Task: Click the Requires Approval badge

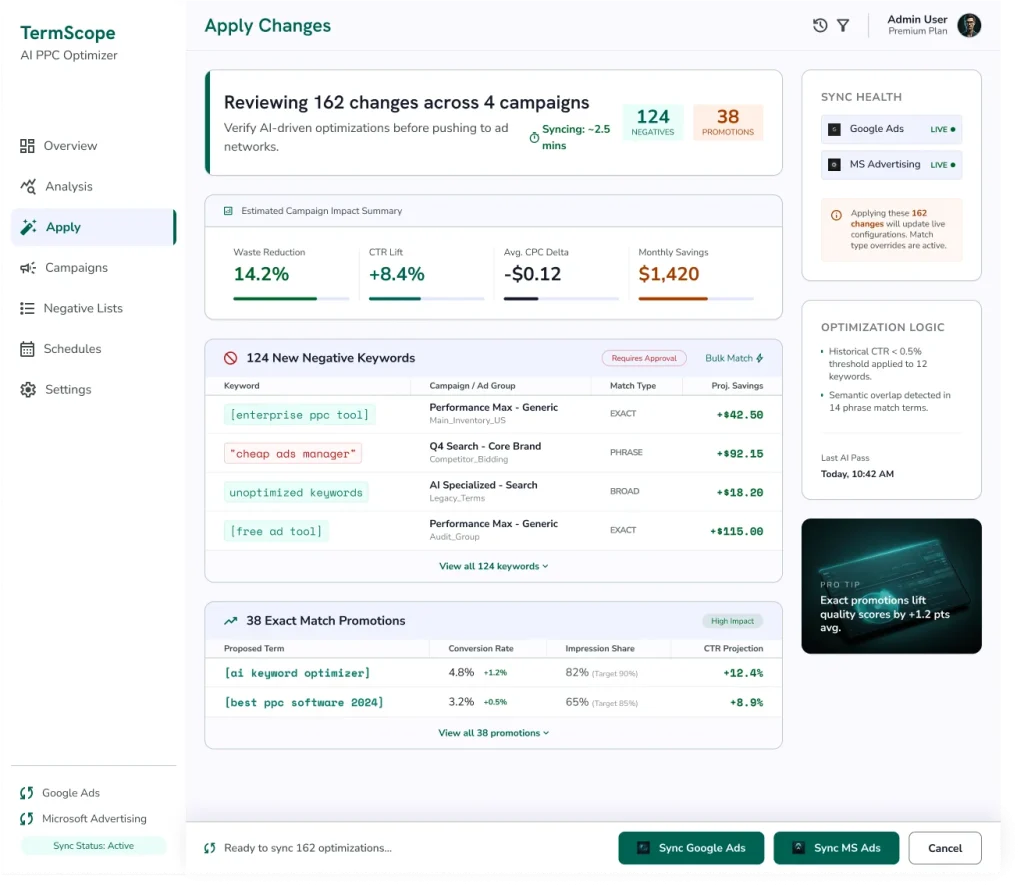Action: [644, 358]
